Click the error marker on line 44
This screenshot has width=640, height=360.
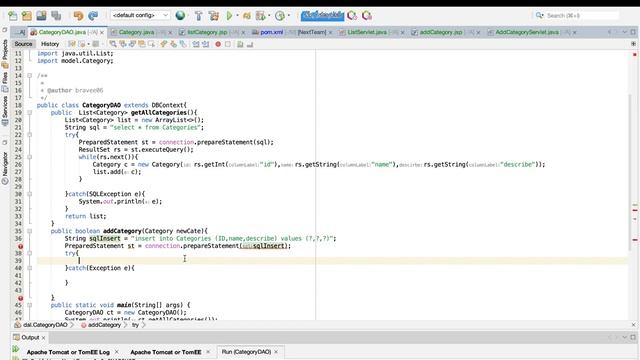pyautogui.click(x=20, y=298)
